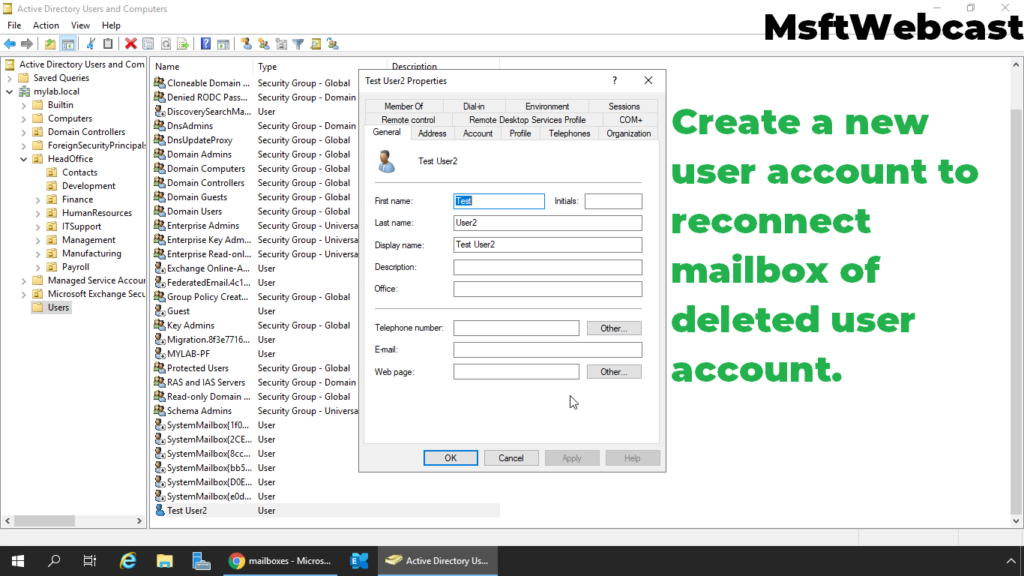Click OK in Properties dialog
The width and height of the screenshot is (1024, 576).
pos(451,458)
